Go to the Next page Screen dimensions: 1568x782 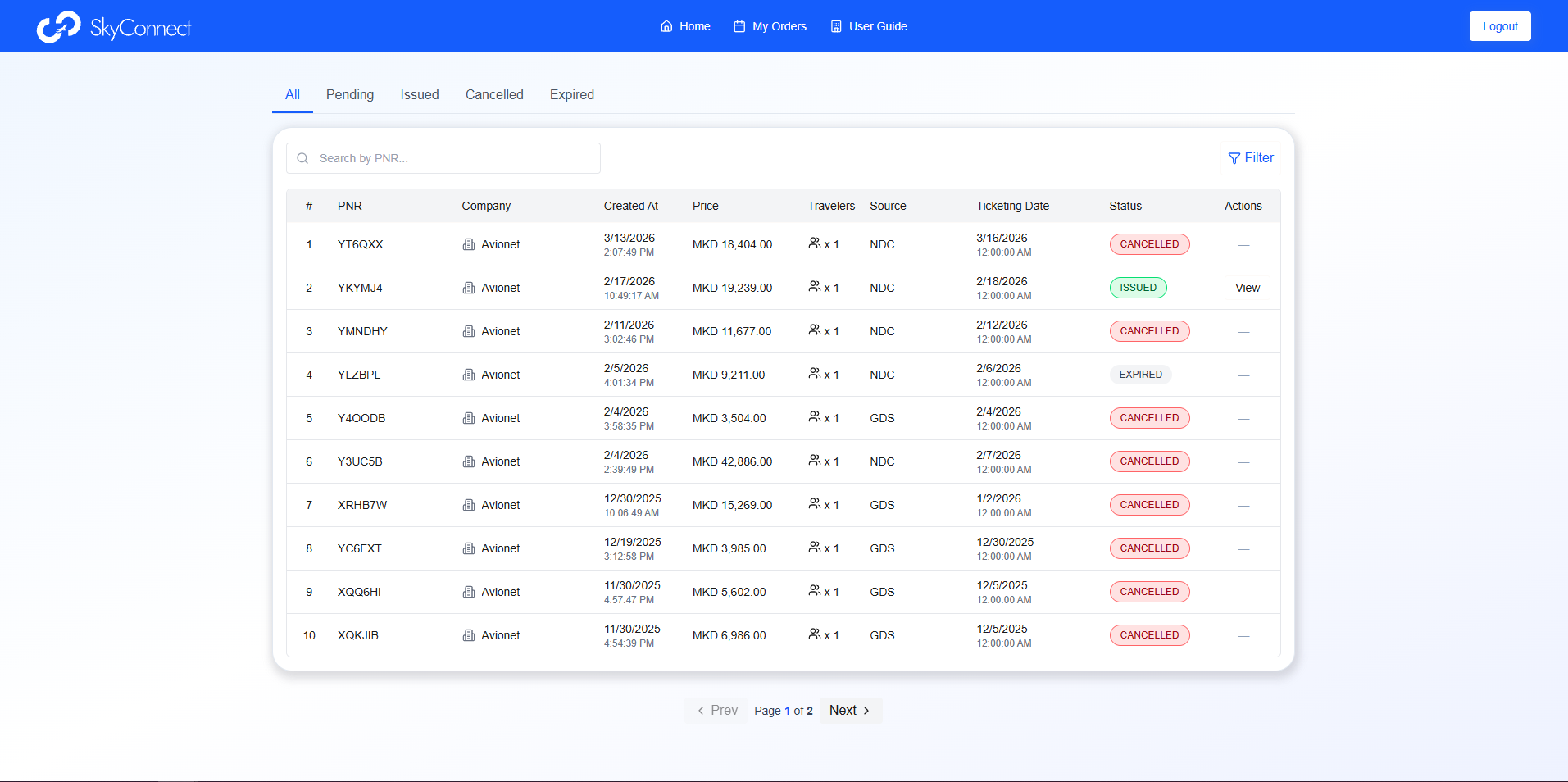(850, 711)
